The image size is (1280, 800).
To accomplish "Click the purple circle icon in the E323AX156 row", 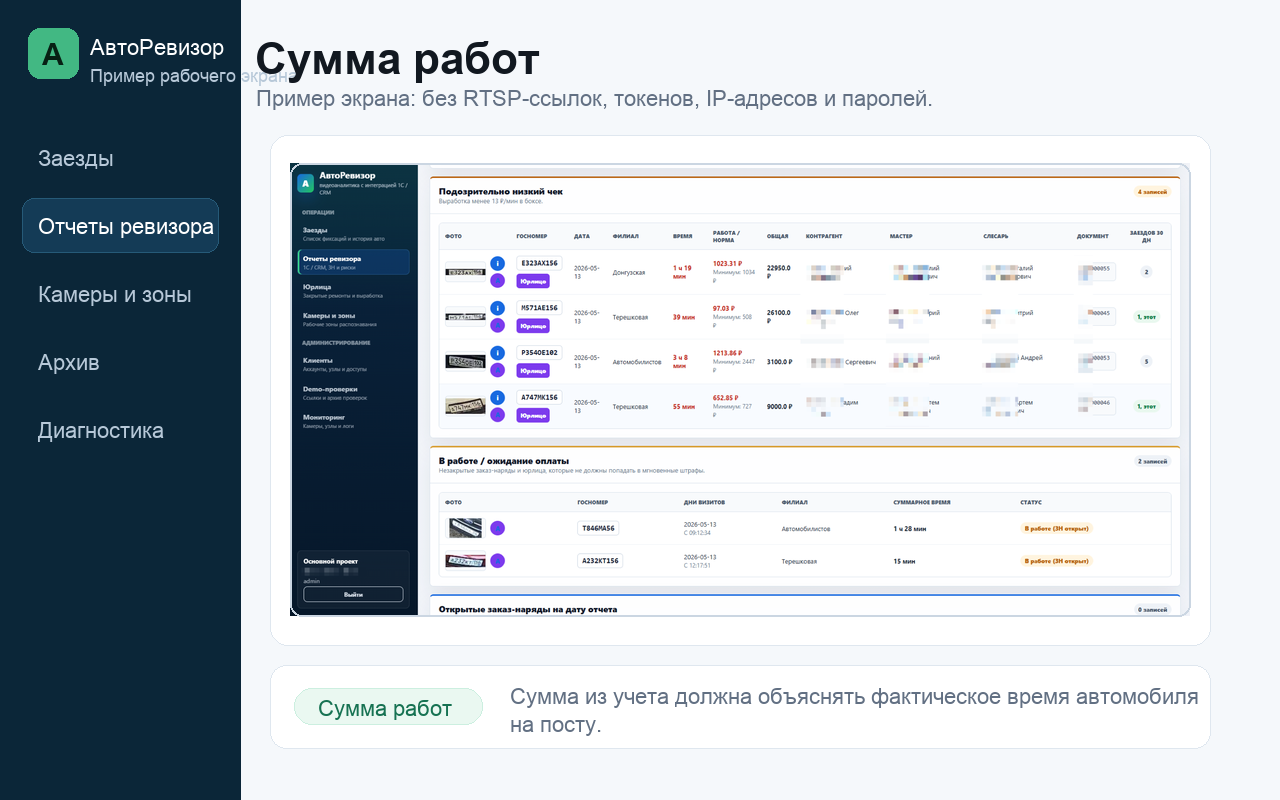I will pyautogui.click(x=497, y=280).
